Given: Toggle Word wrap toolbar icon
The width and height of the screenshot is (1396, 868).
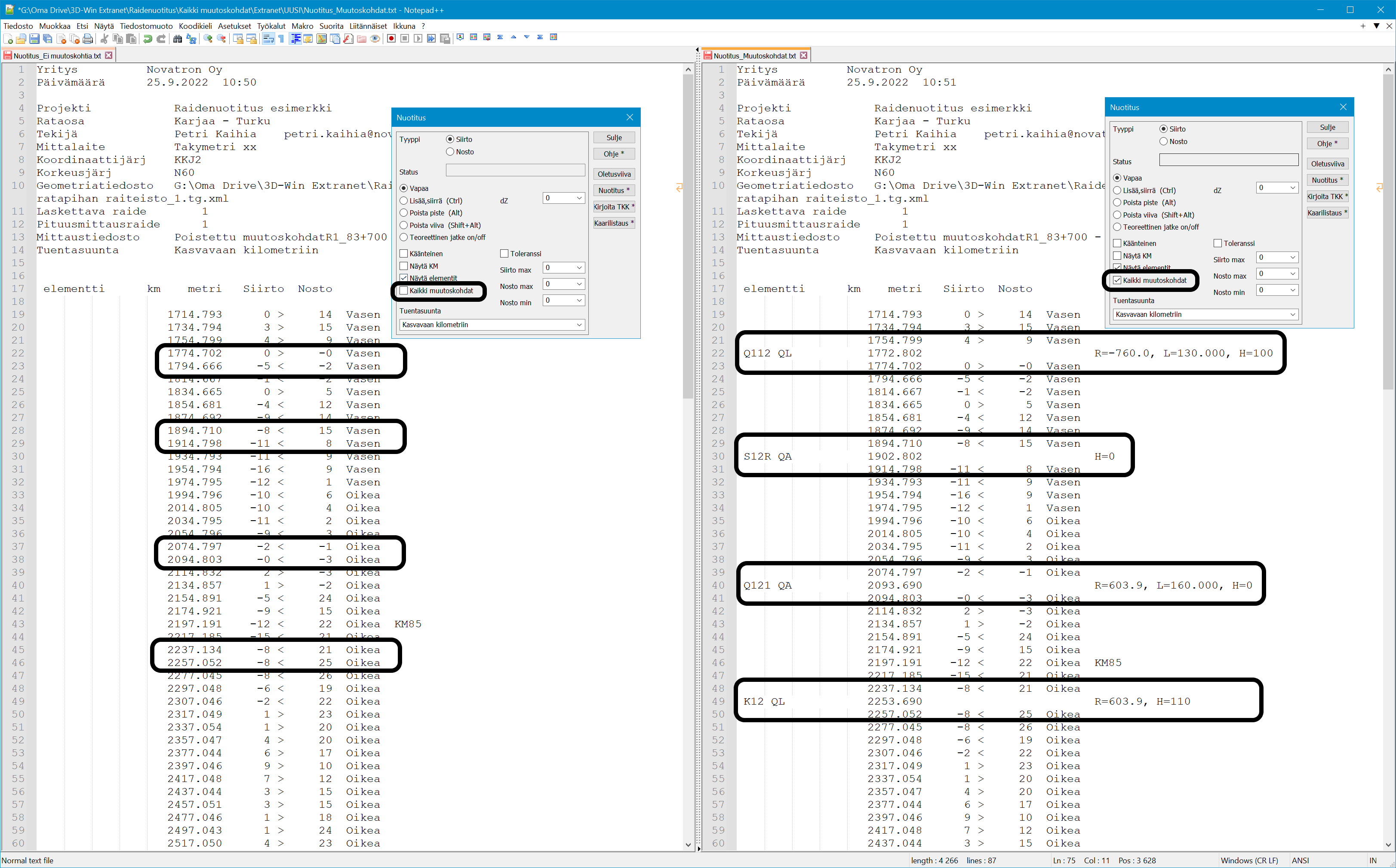Looking at the screenshot, I should pyautogui.click(x=269, y=38).
